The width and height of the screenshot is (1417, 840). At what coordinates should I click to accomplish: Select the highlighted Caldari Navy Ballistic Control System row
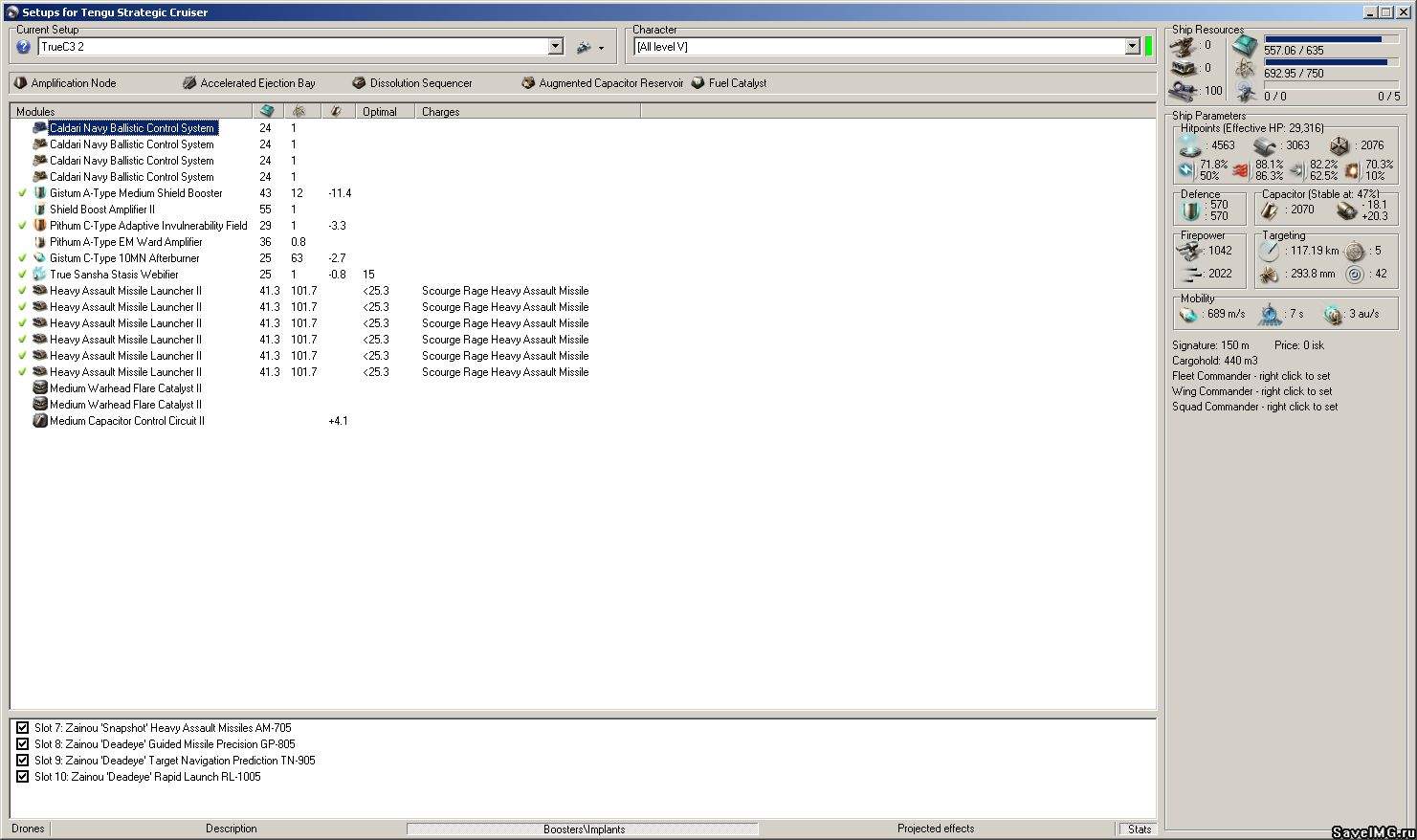132,128
